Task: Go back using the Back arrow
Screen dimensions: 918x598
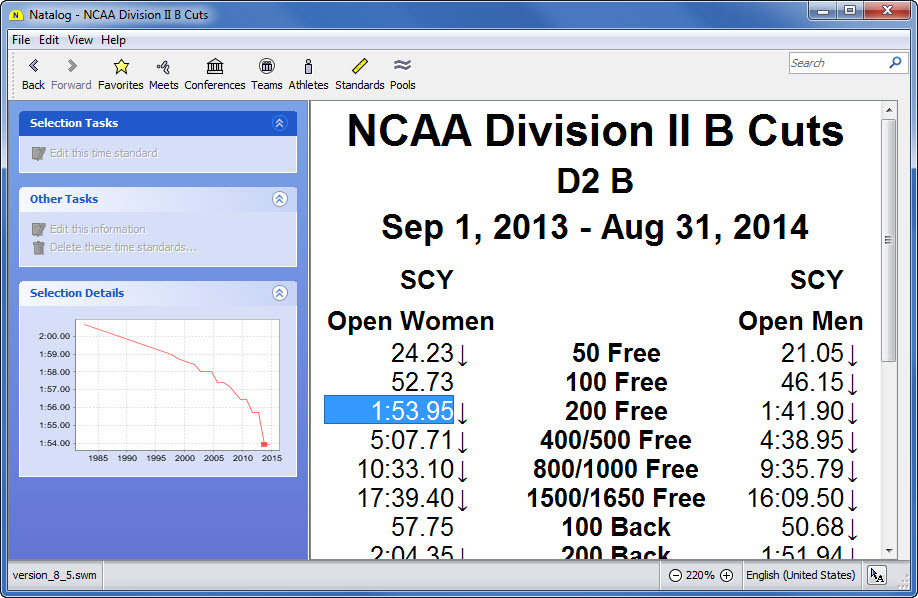Action: click(x=33, y=66)
